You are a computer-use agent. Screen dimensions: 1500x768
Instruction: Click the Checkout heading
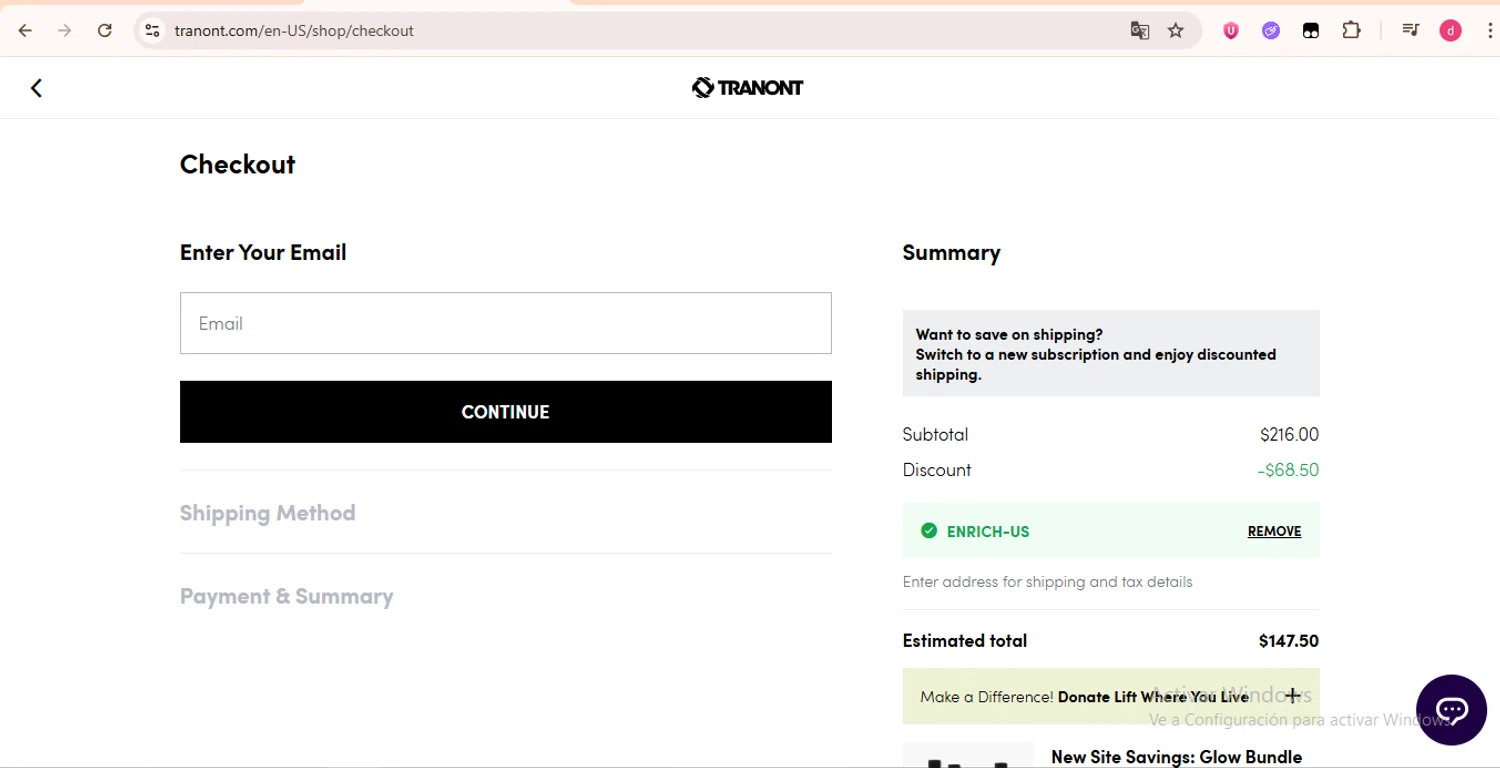[x=237, y=164]
